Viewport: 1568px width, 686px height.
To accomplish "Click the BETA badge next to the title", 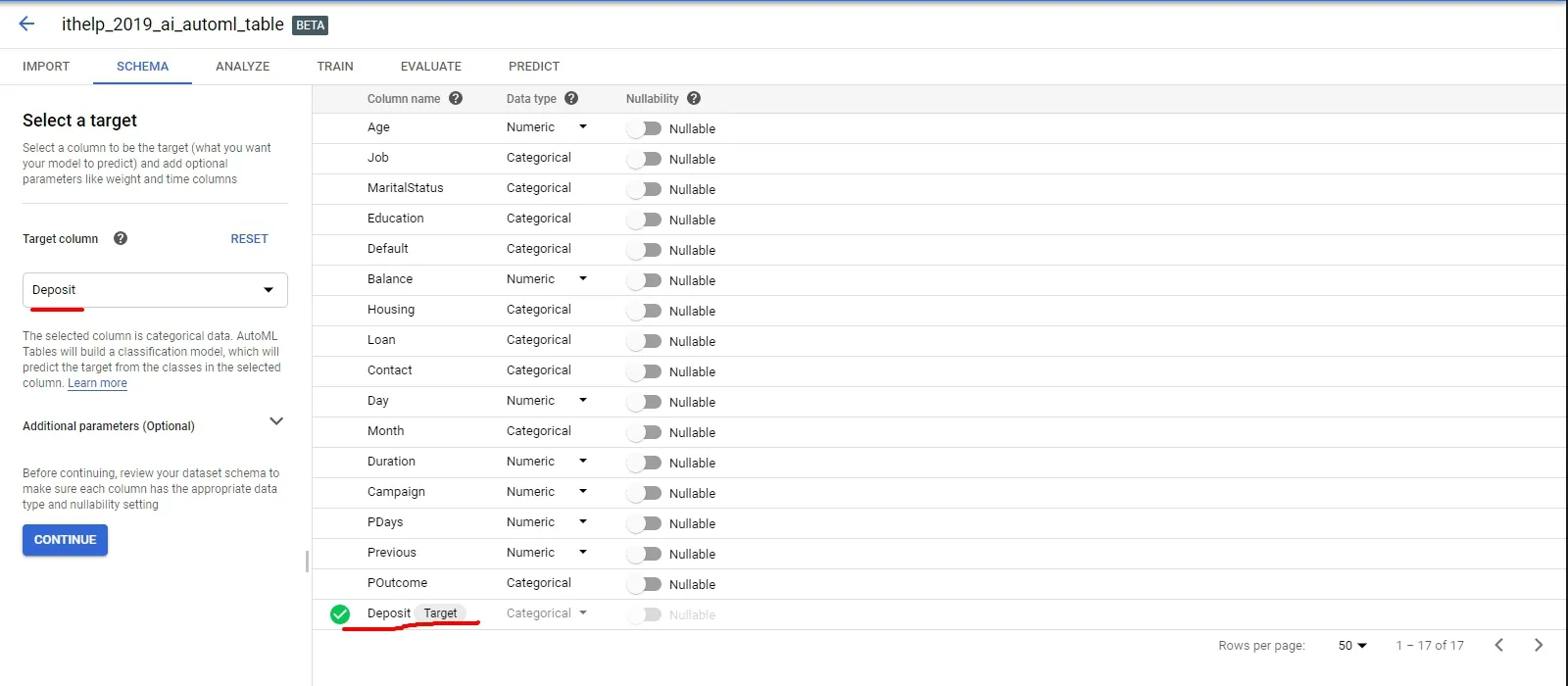I will (310, 25).
